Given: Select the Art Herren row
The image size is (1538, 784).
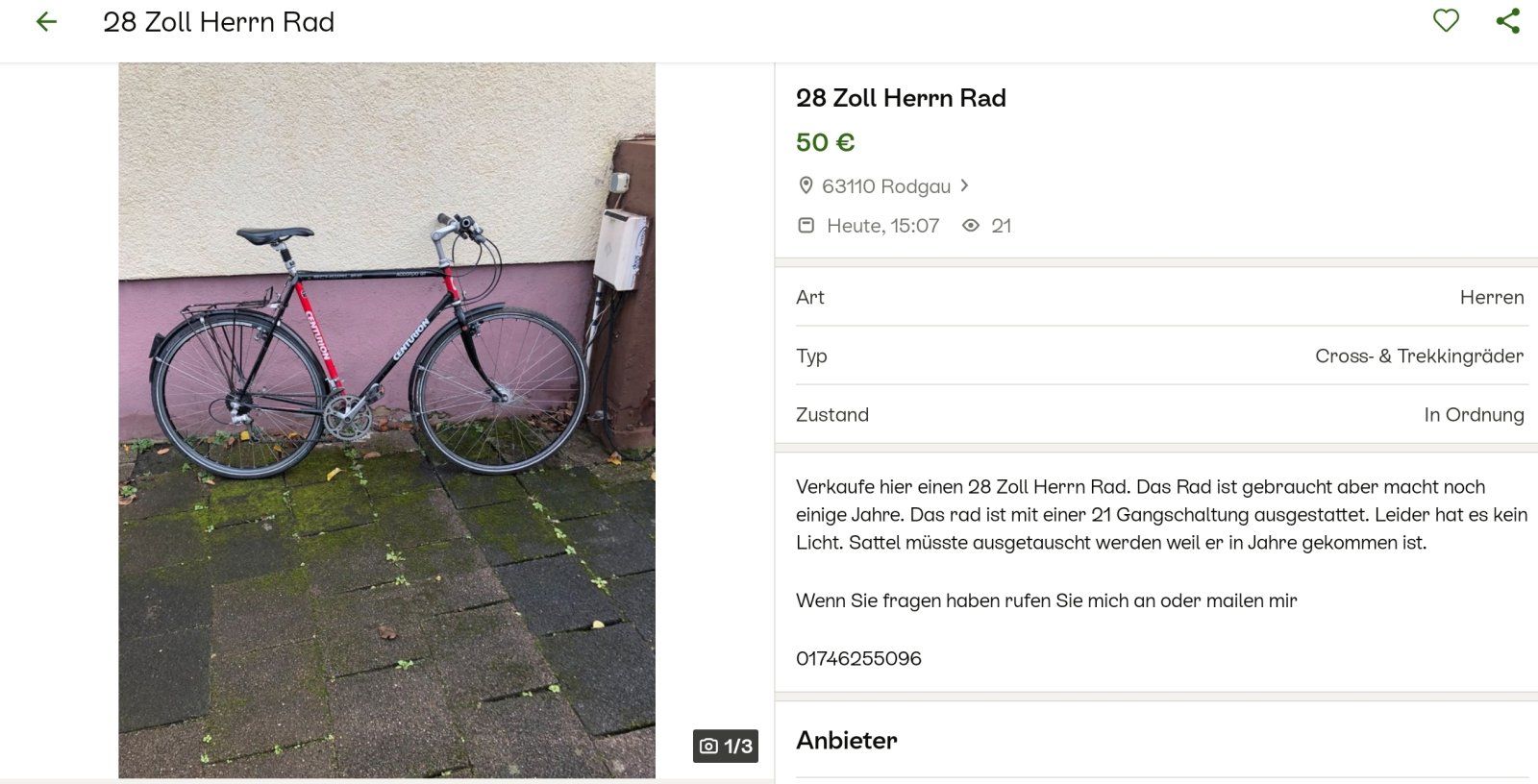Looking at the screenshot, I should pyautogui.click(x=1159, y=297).
